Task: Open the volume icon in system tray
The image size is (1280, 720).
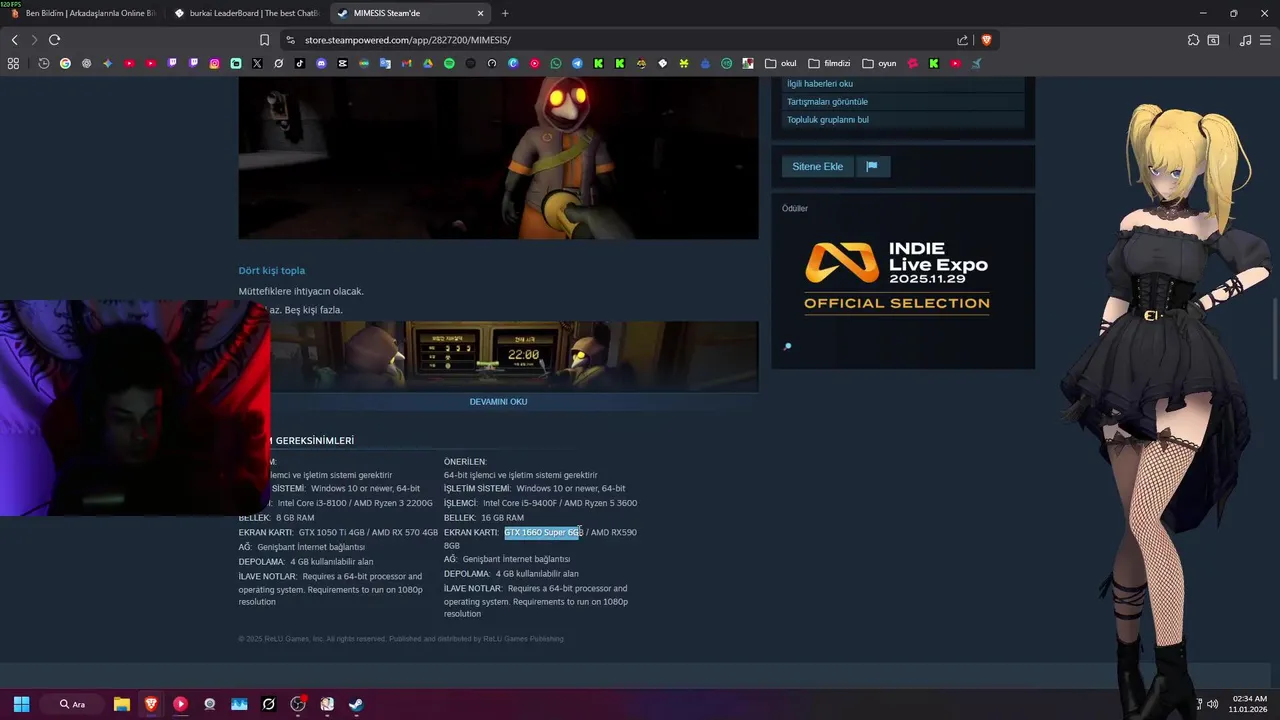Action: tap(1212, 704)
